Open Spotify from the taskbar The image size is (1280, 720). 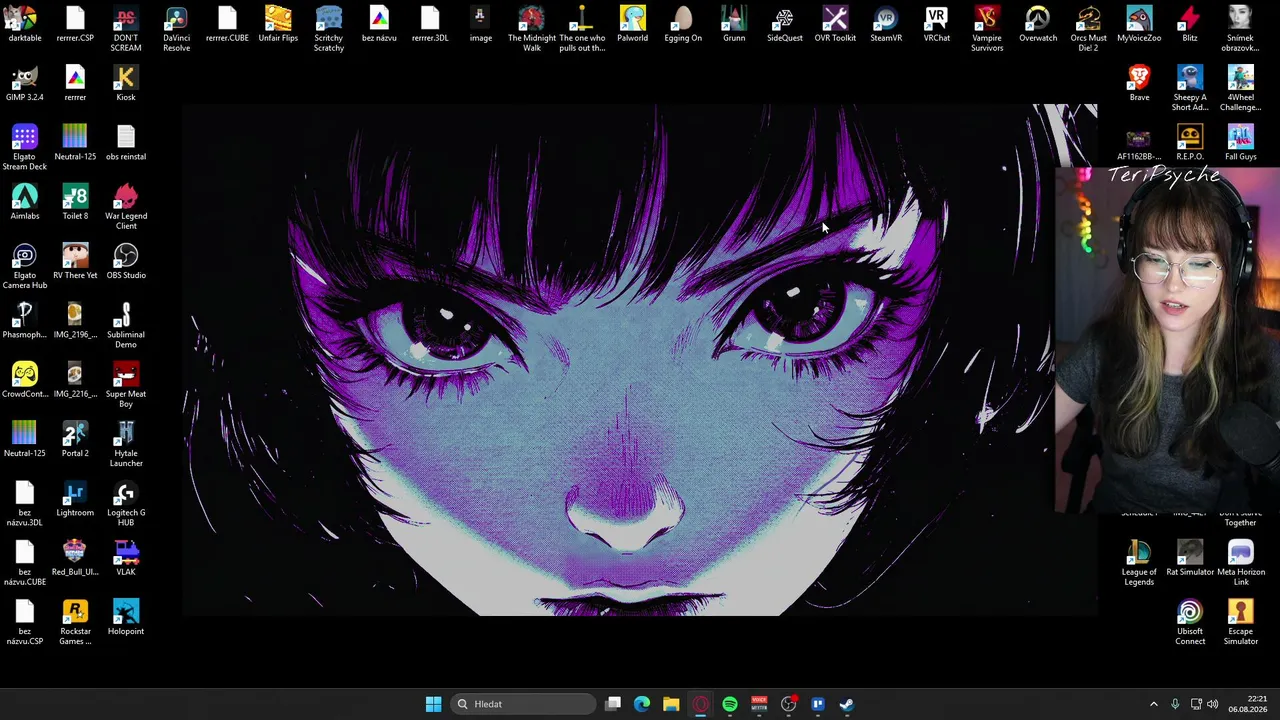(x=730, y=704)
